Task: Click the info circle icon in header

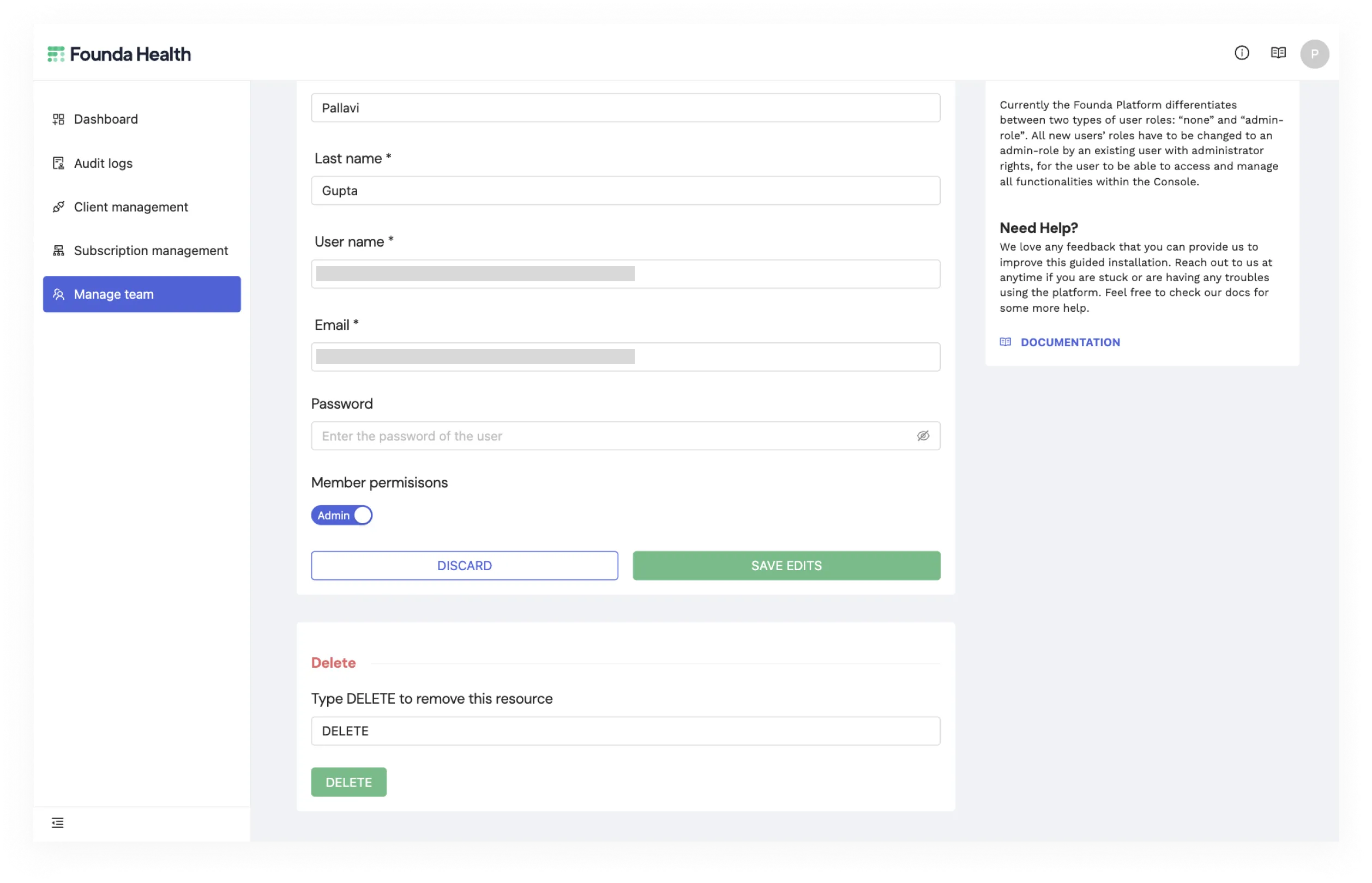Action: pos(1241,53)
